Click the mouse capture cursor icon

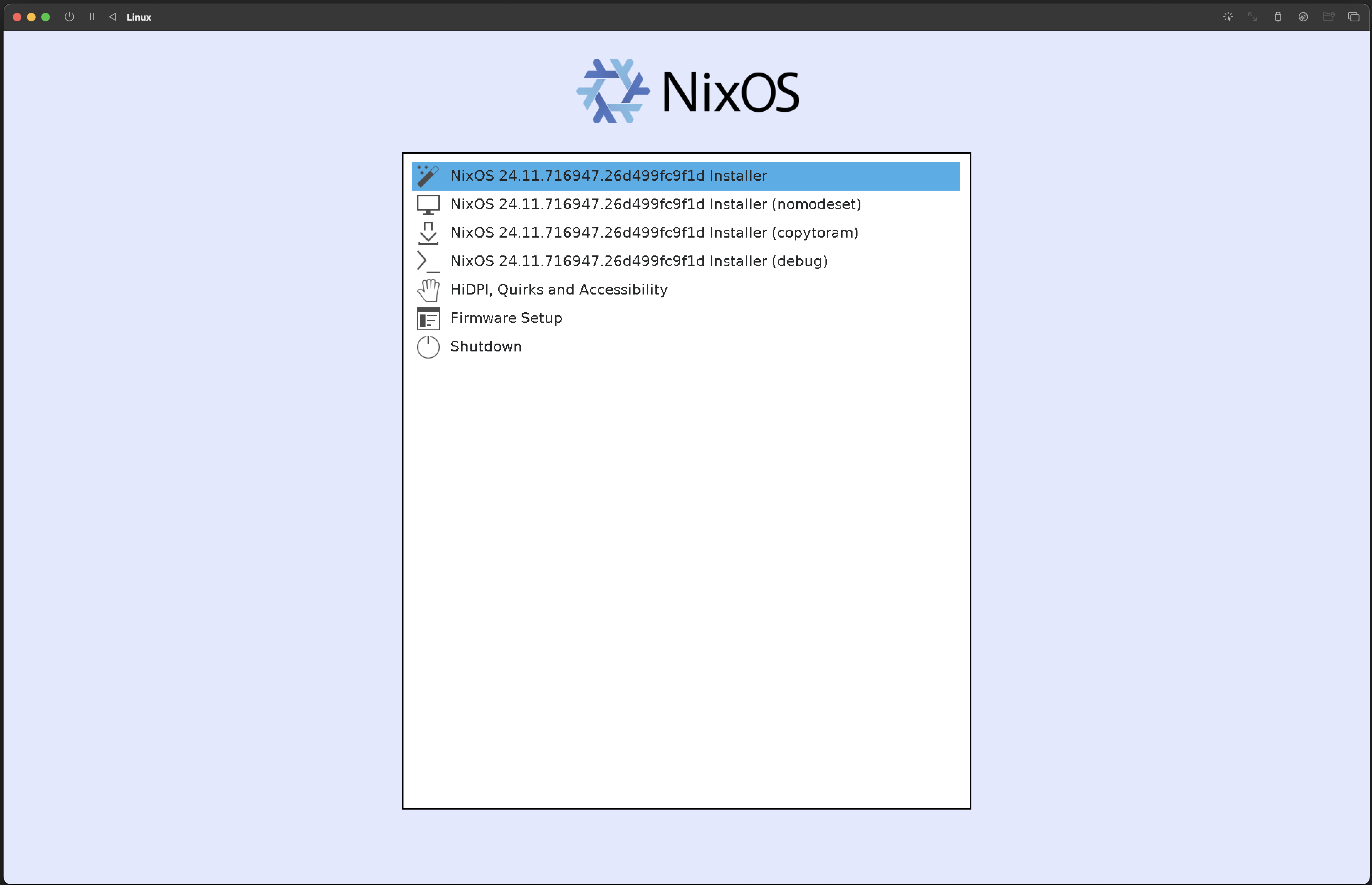coord(1228,17)
